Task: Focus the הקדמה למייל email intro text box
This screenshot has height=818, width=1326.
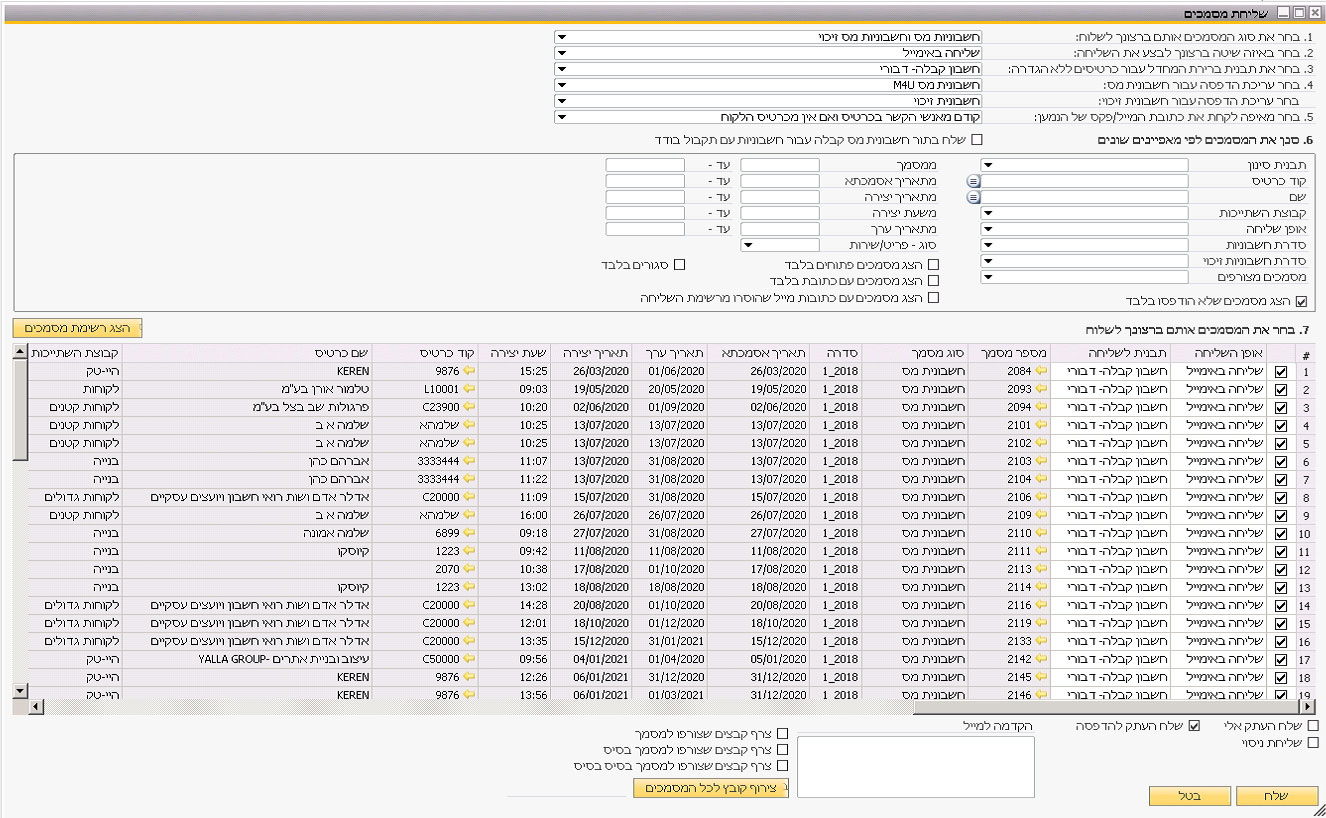Action: click(915, 767)
